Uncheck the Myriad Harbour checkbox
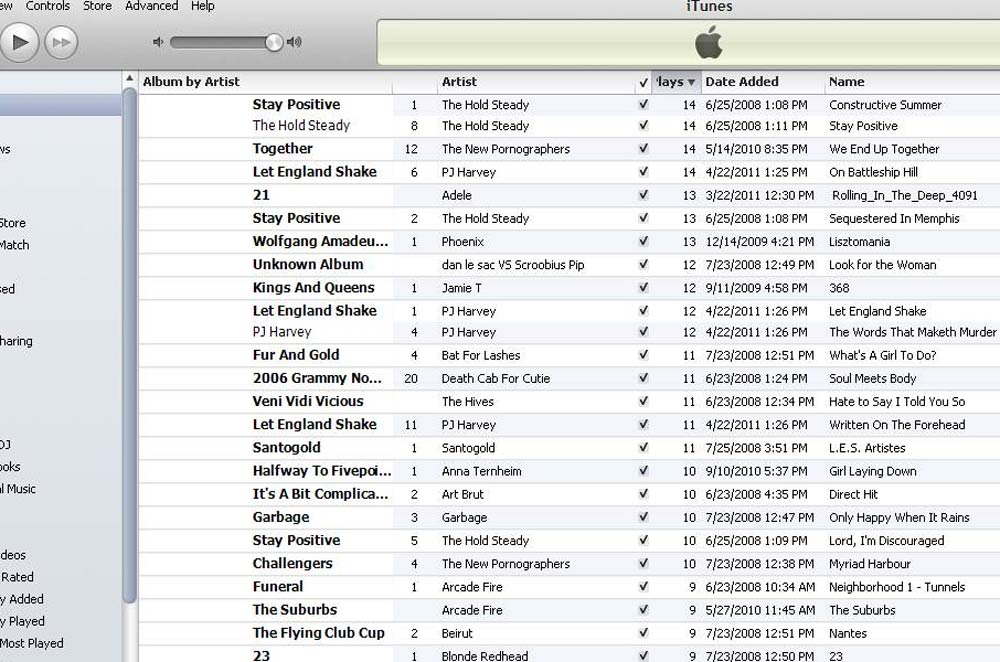The image size is (1000, 662). tap(643, 563)
